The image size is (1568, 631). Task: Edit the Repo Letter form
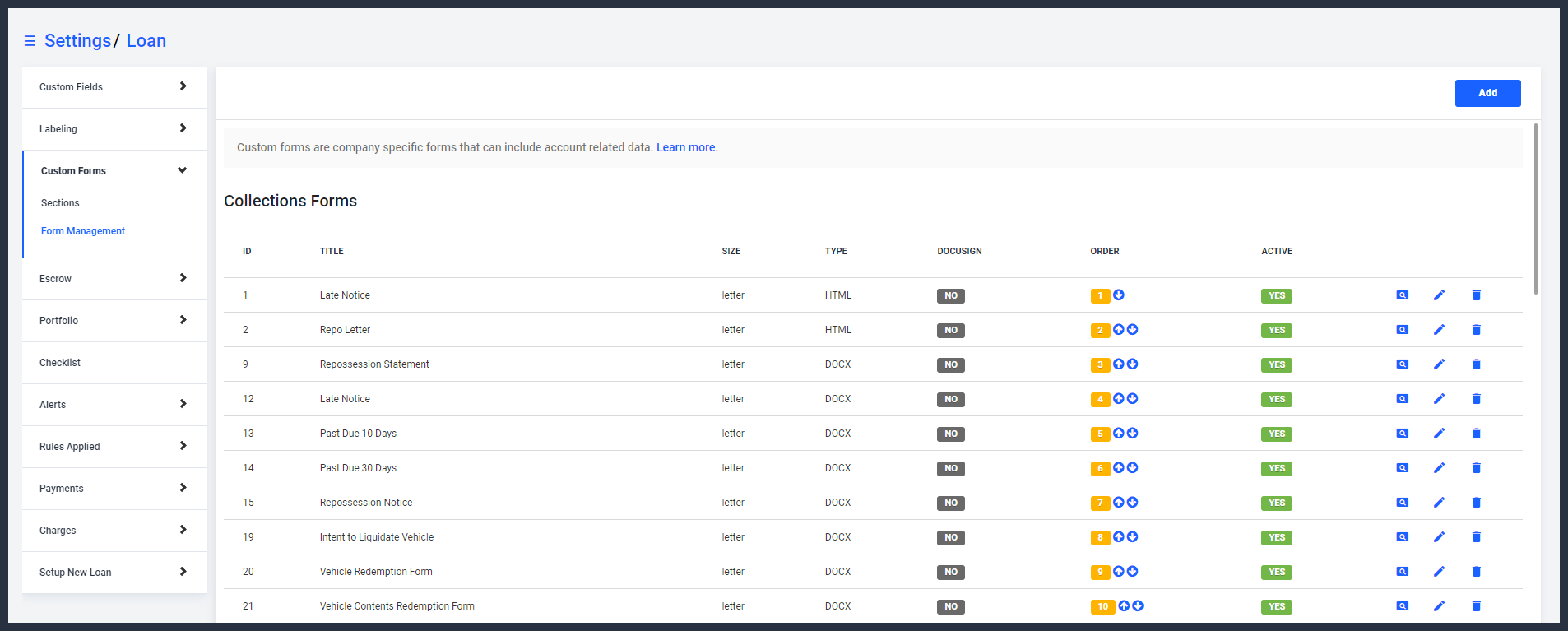(x=1439, y=330)
